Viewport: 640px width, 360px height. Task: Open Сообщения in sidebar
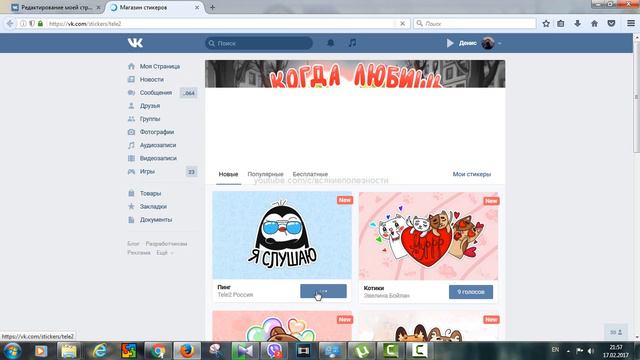pyautogui.click(x=156, y=93)
